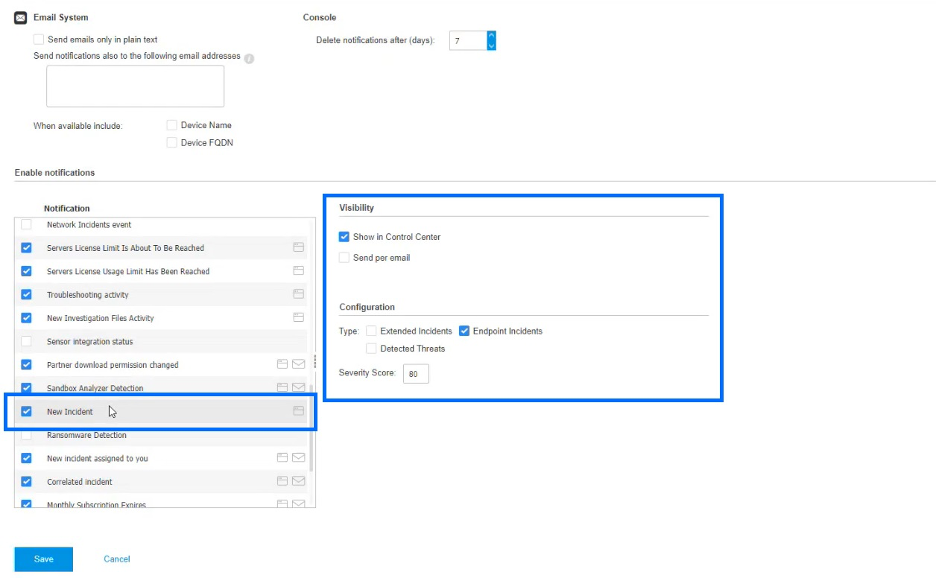The width and height of the screenshot is (936, 578).
Task: Click the Email System envelope icon
Action: pyautogui.click(x=20, y=17)
